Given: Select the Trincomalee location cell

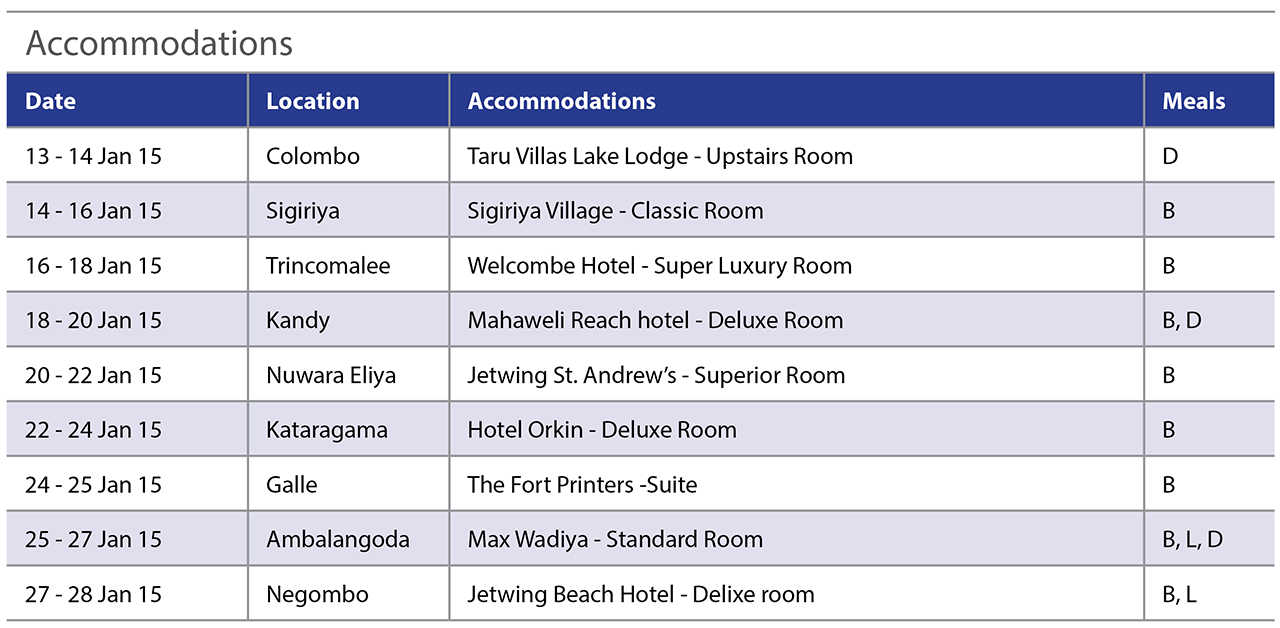Looking at the screenshot, I should coord(328,266).
